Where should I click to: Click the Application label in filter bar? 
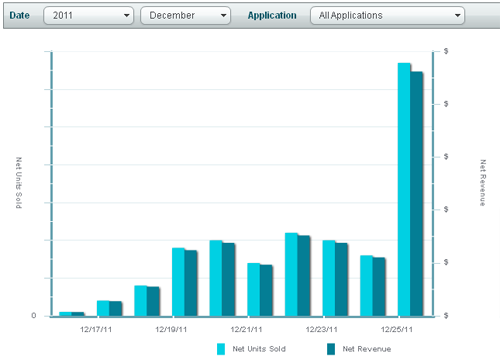coord(272,15)
